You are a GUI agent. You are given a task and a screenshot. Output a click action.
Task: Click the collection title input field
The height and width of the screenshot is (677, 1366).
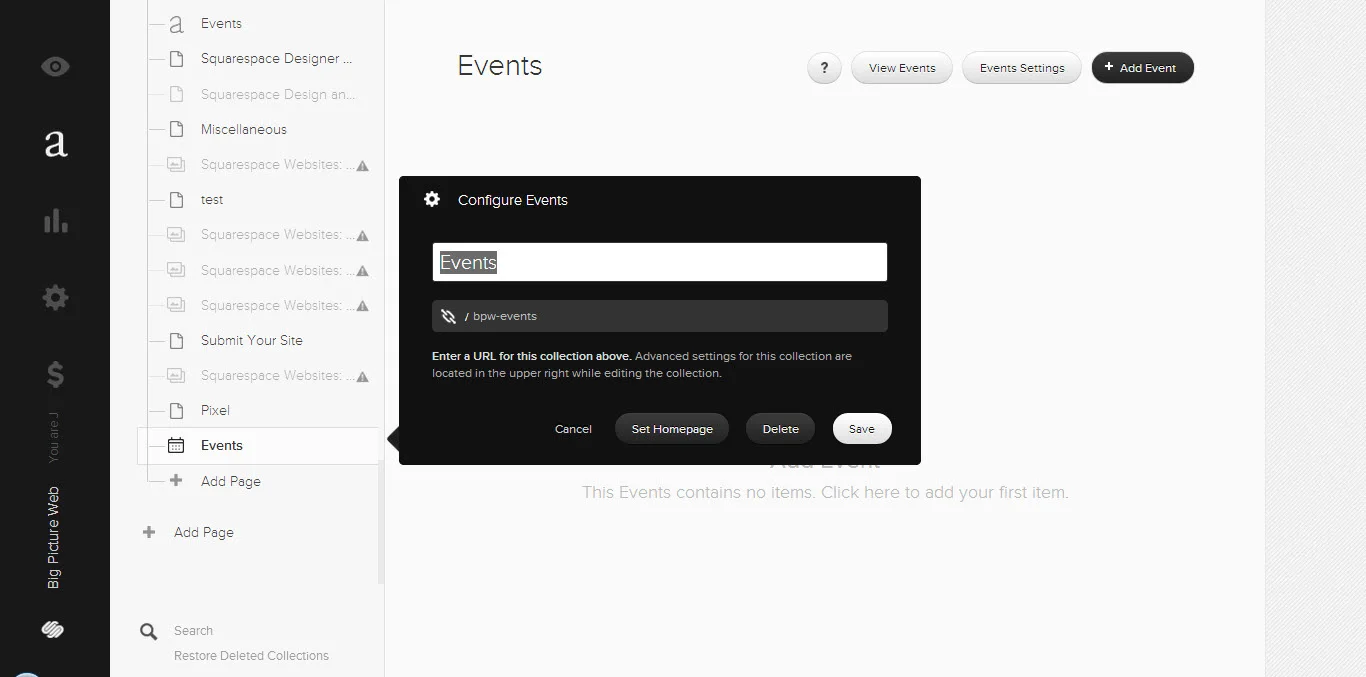pyautogui.click(x=659, y=261)
